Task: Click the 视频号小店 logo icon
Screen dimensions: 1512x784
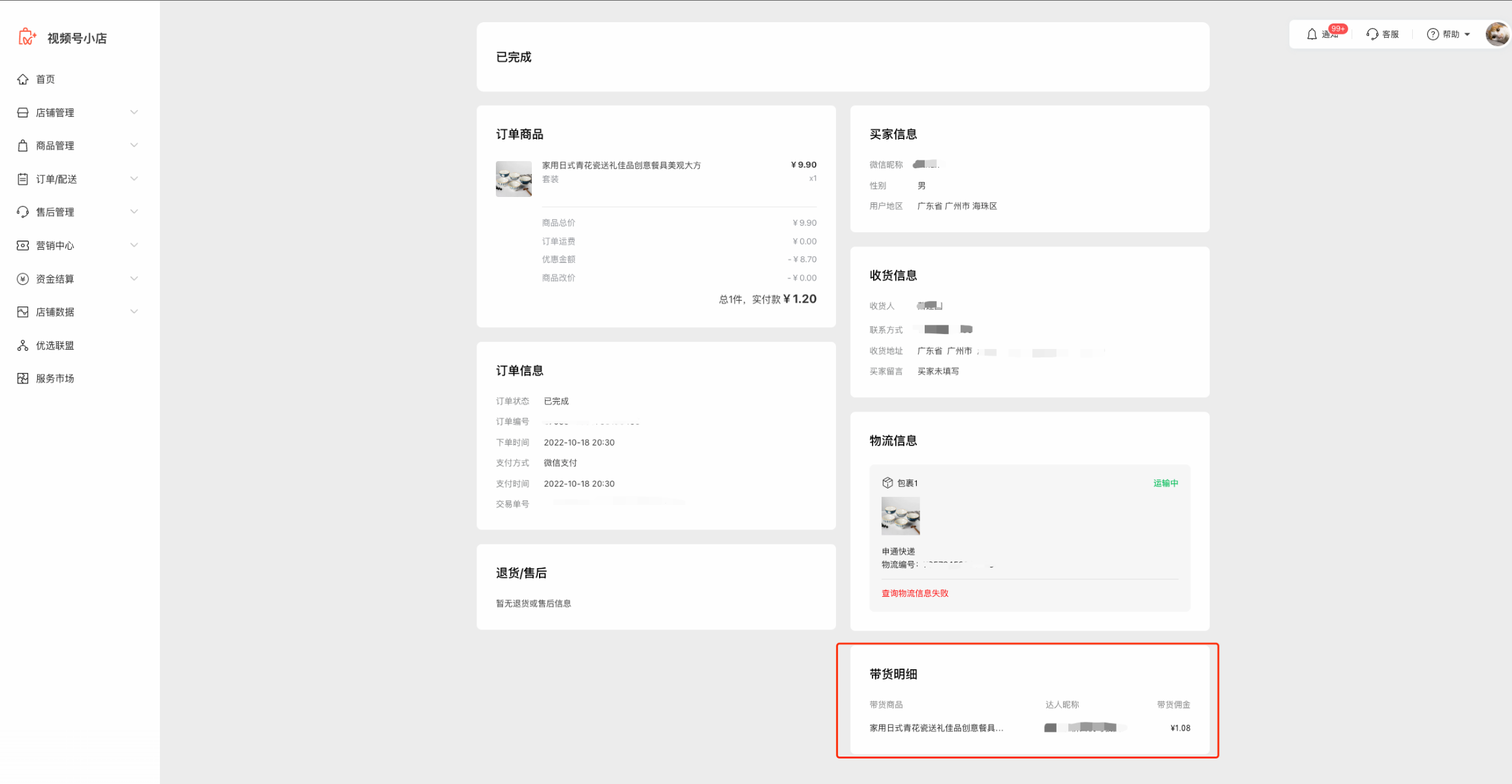Action: click(27, 37)
